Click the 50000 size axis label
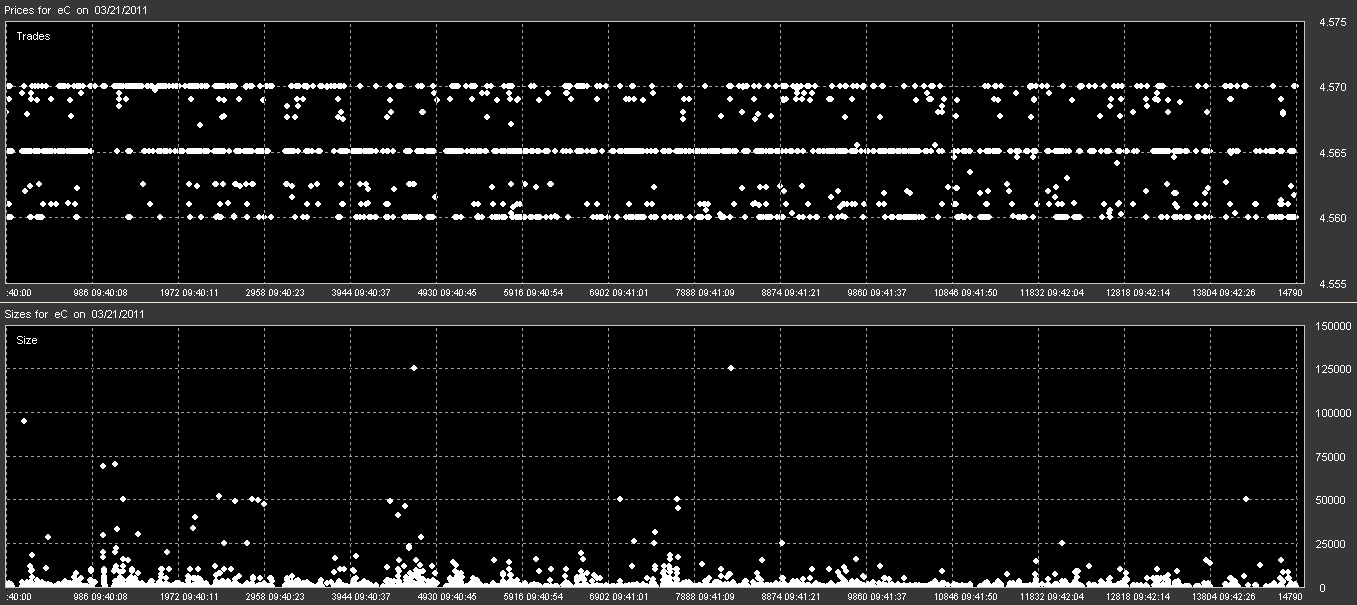Viewport: 1357px width, 605px height. (1332, 501)
